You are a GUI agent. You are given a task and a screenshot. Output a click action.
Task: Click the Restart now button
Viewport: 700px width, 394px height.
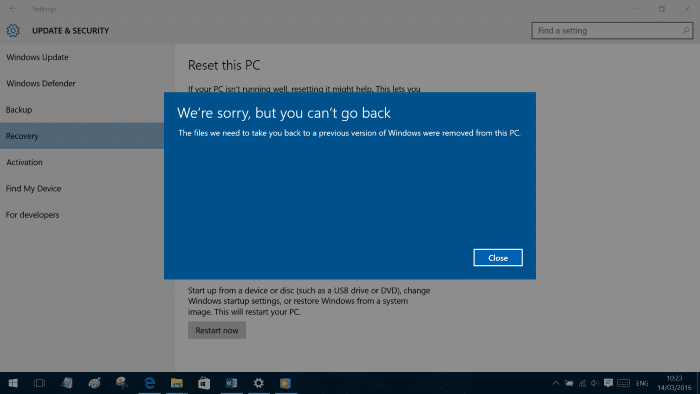coord(217,330)
